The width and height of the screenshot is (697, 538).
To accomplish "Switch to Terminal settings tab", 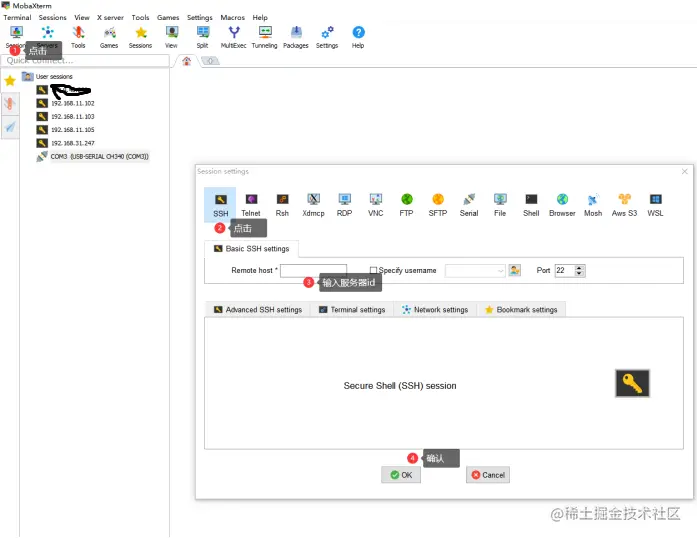I will [352, 309].
